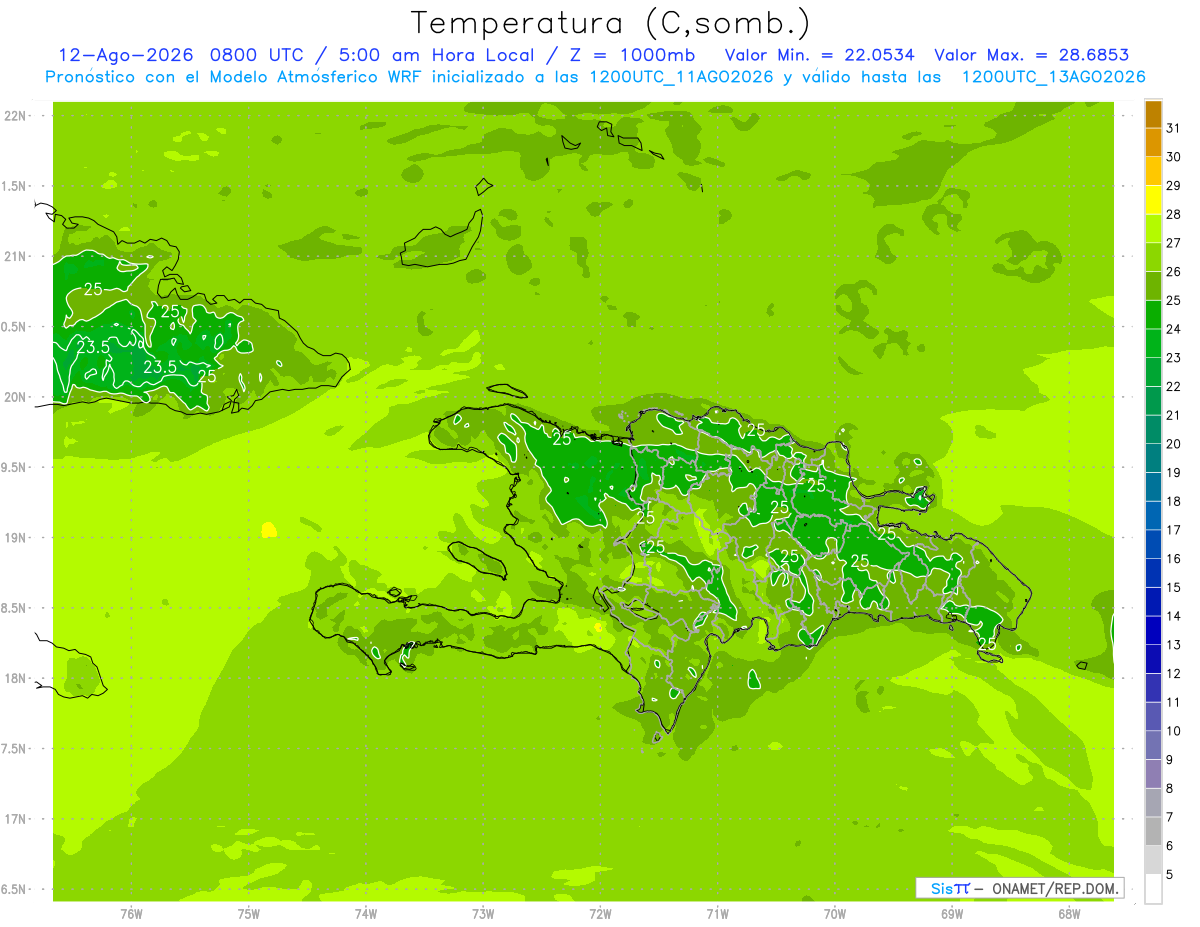Image resolution: width=1200 pixels, height=927 pixels.
Task: Click the "75W" longitude axis label
Action: (x=249, y=913)
